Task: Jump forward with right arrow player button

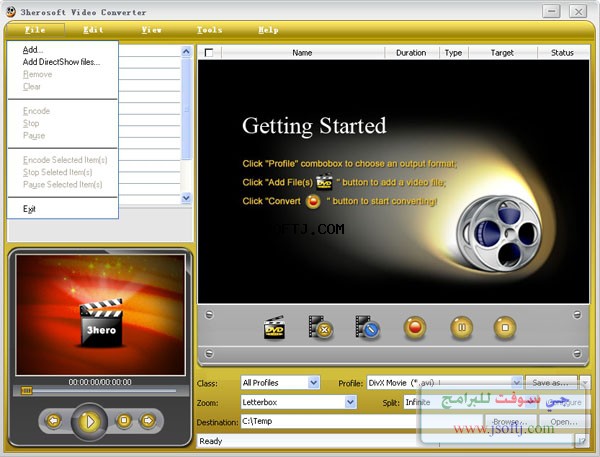Action: coord(148,421)
